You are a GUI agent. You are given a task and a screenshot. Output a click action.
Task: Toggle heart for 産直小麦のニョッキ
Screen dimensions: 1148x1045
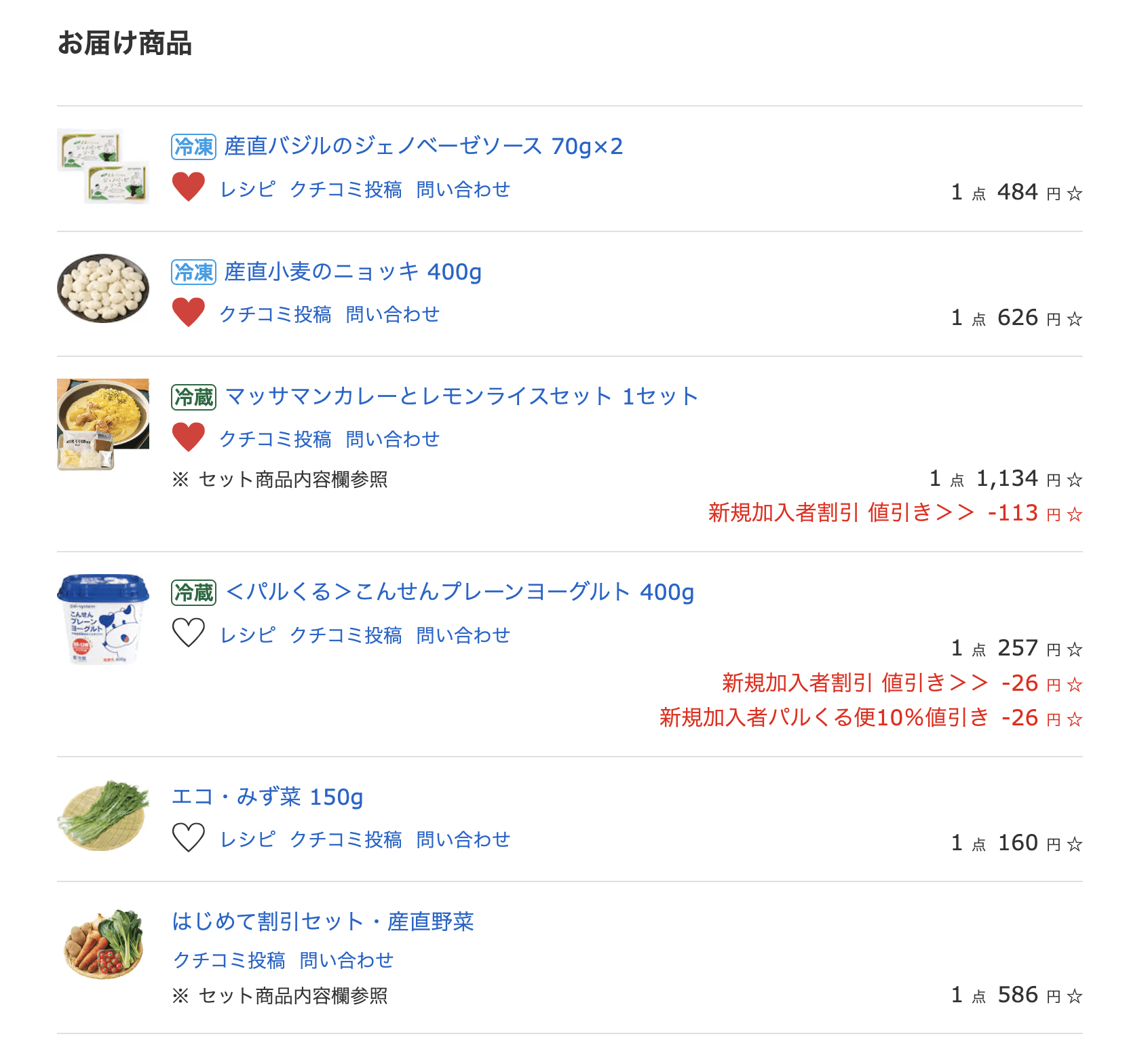[188, 313]
